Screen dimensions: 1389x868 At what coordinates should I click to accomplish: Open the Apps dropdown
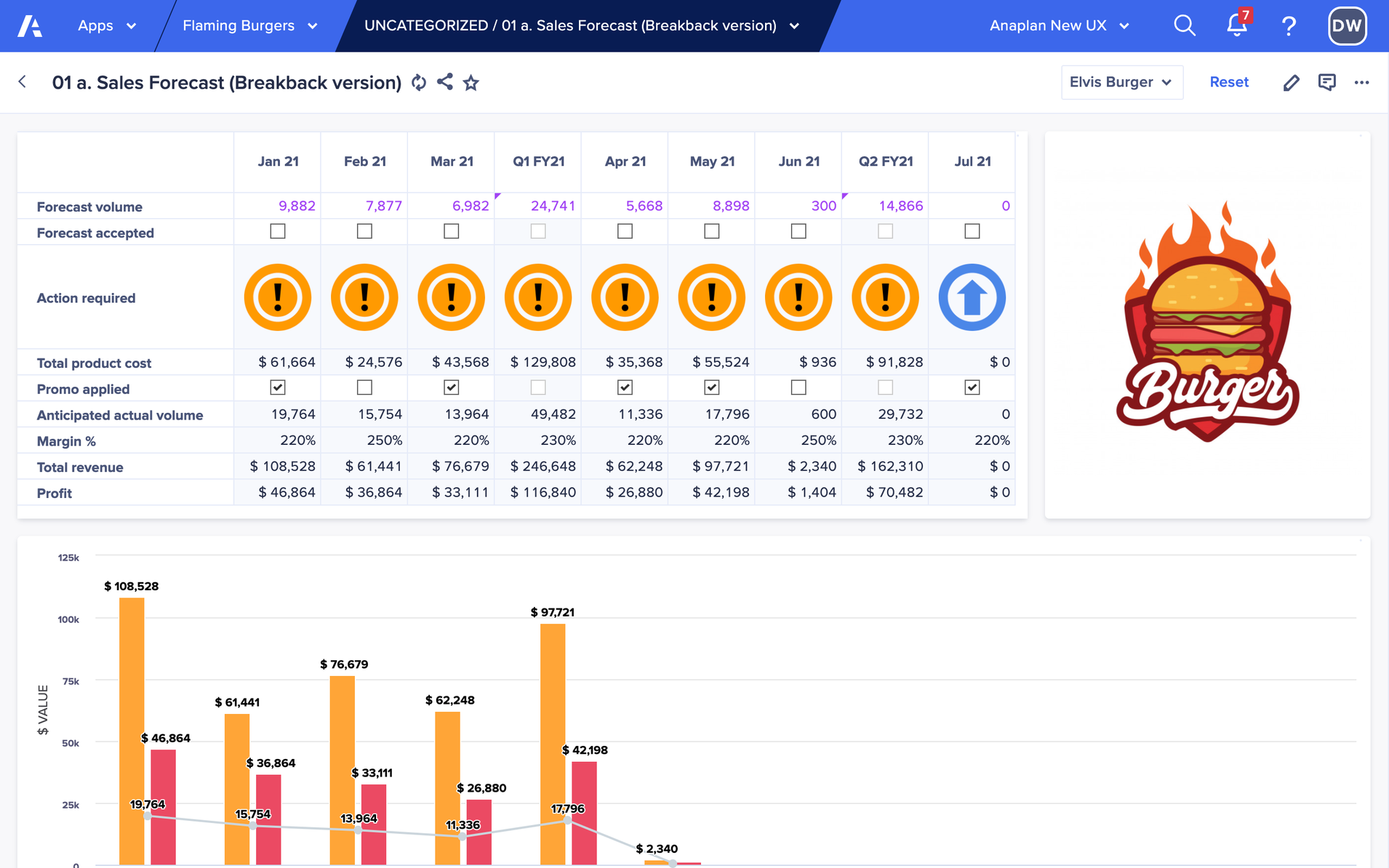click(106, 25)
